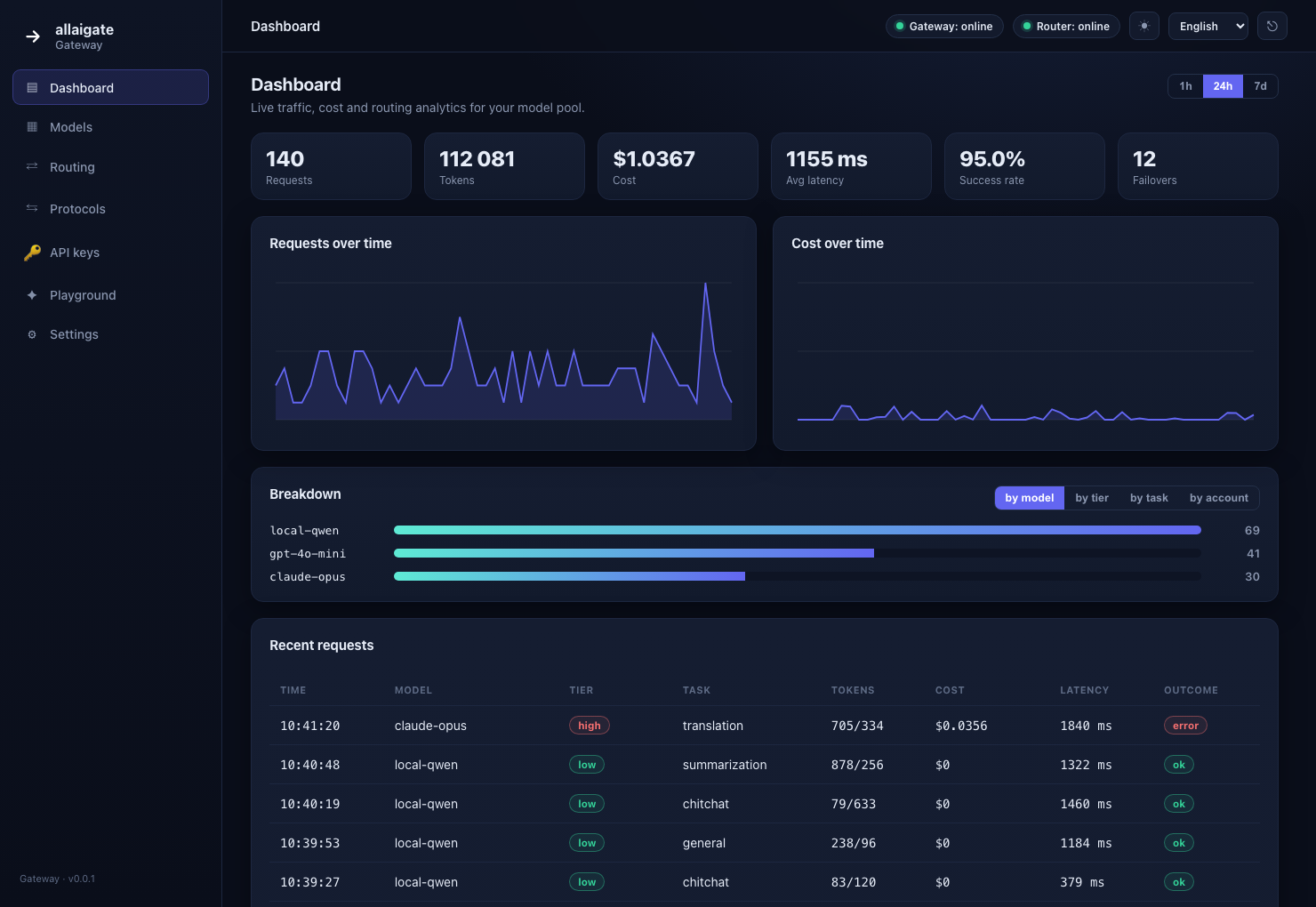The image size is (1316, 907).
Task: Click the Playground sparkle icon
Action: [x=32, y=294]
